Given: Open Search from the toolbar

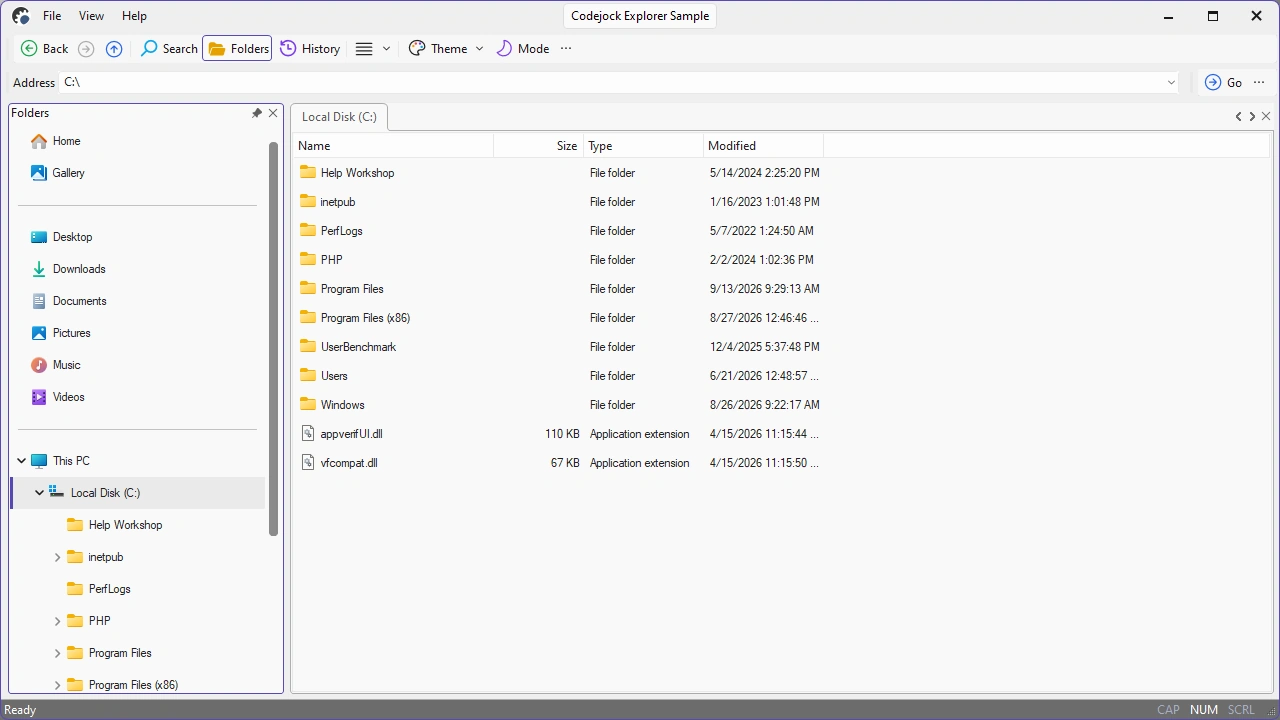Looking at the screenshot, I should pyautogui.click(x=169, y=48).
